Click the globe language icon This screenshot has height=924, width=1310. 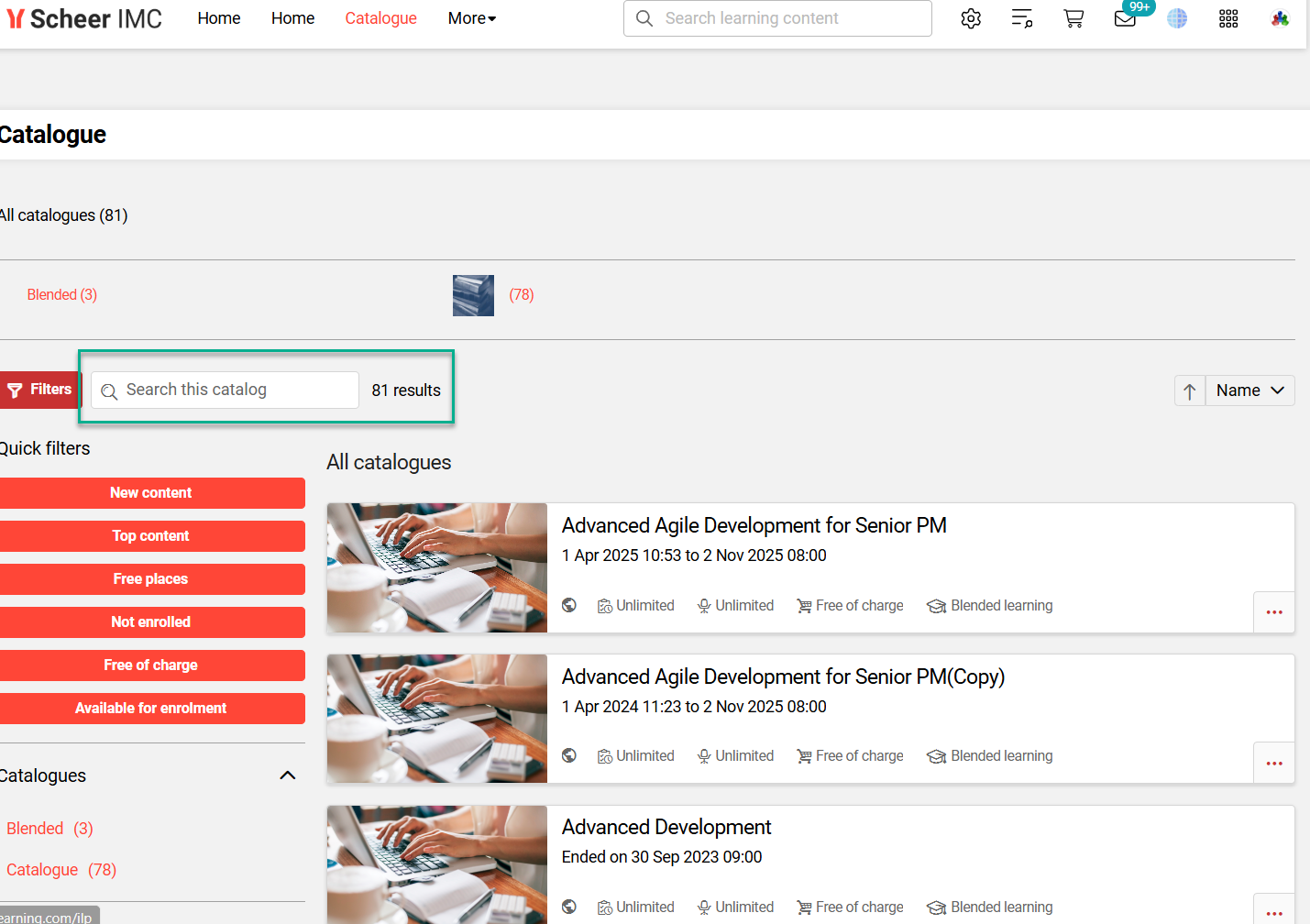click(1177, 18)
